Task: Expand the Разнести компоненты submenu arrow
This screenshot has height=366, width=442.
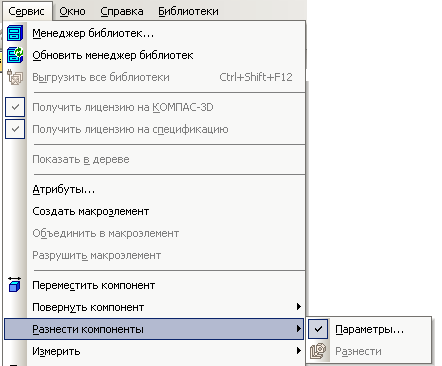Action: 299,329
